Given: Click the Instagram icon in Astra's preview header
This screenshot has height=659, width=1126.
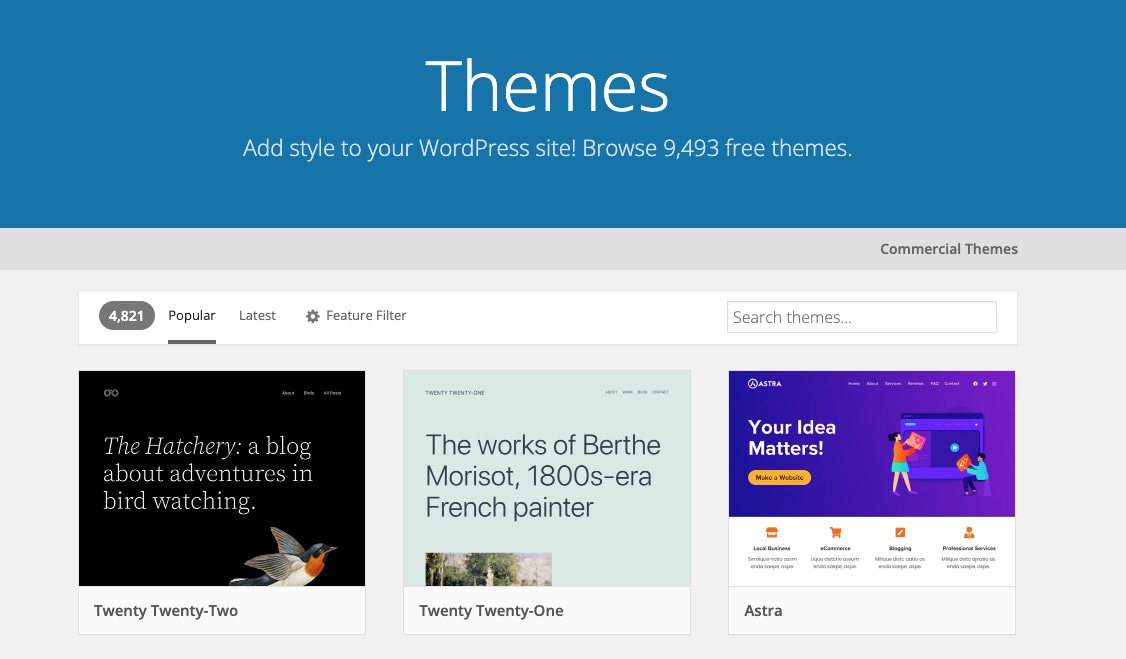Looking at the screenshot, I should pos(994,384).
